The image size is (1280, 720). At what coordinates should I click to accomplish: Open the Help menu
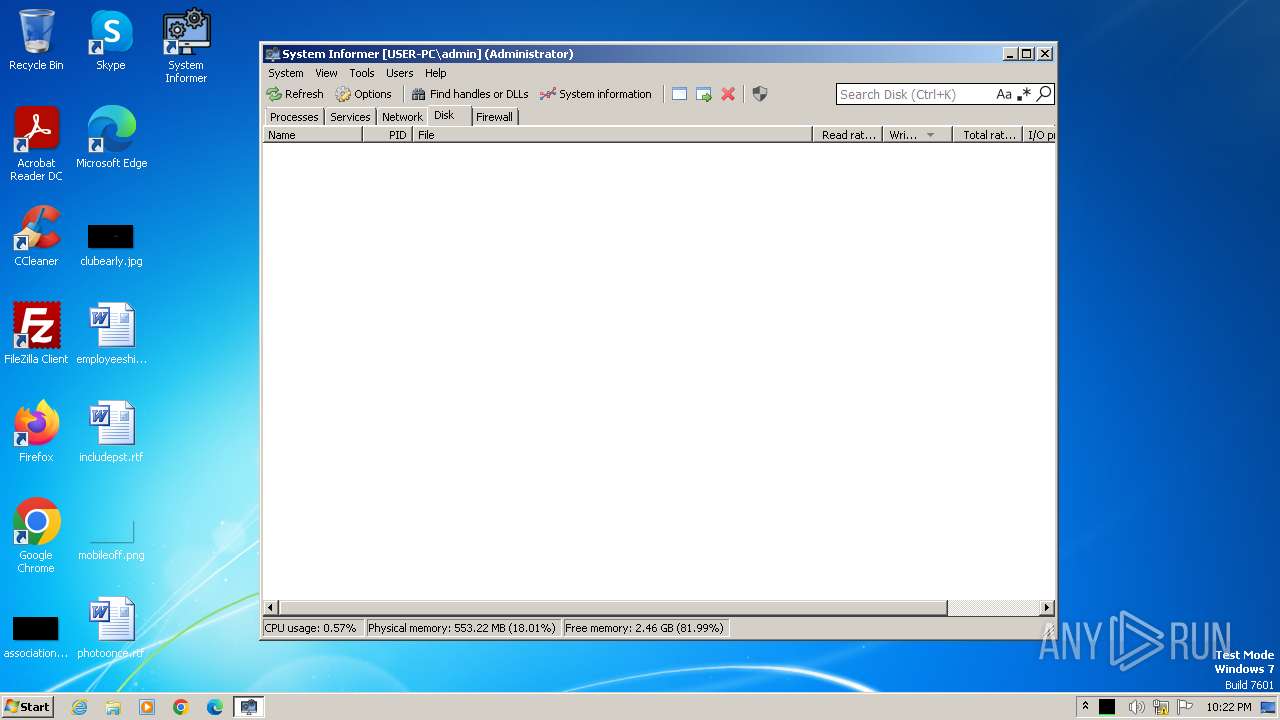[x=435, y=73]
